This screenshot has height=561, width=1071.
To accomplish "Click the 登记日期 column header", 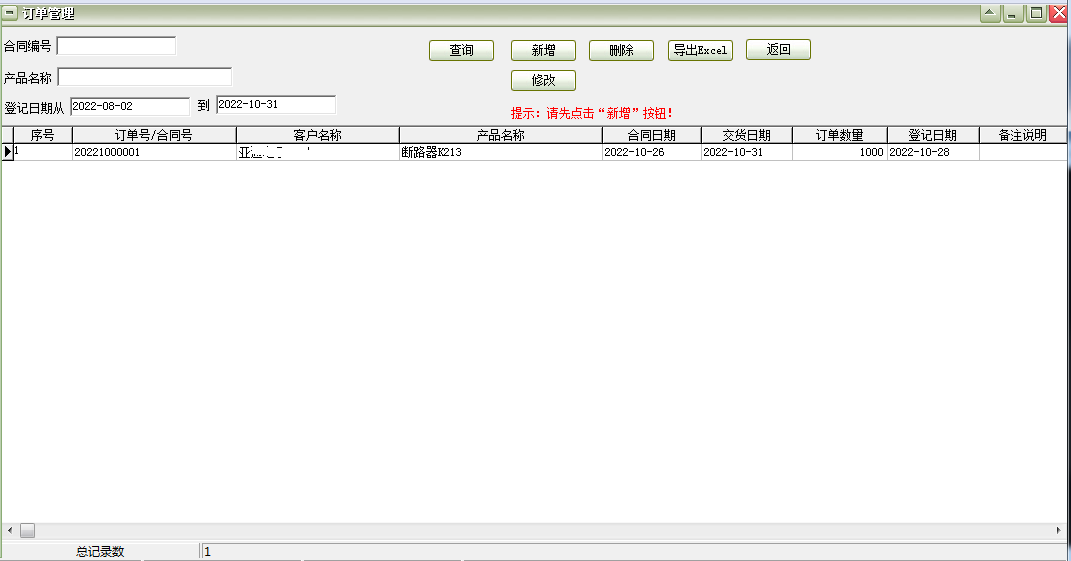I will click(x=933, y=135).
